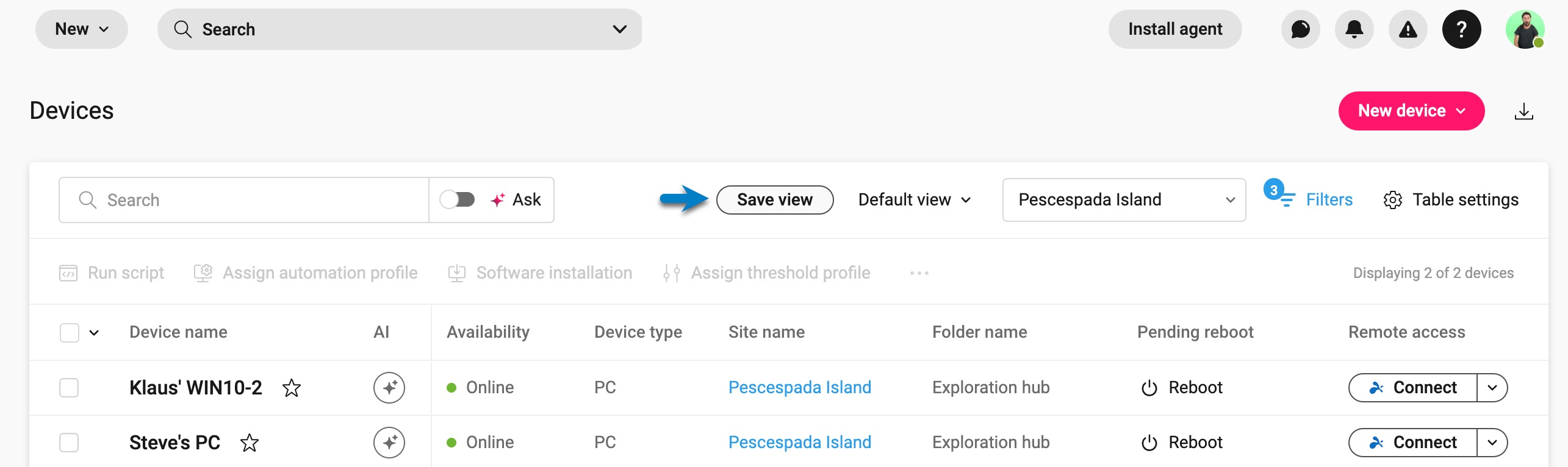Tick the select-all devices checkbox
The width and height of the screenshot is (1568, 467).
(x=70, y=333)
